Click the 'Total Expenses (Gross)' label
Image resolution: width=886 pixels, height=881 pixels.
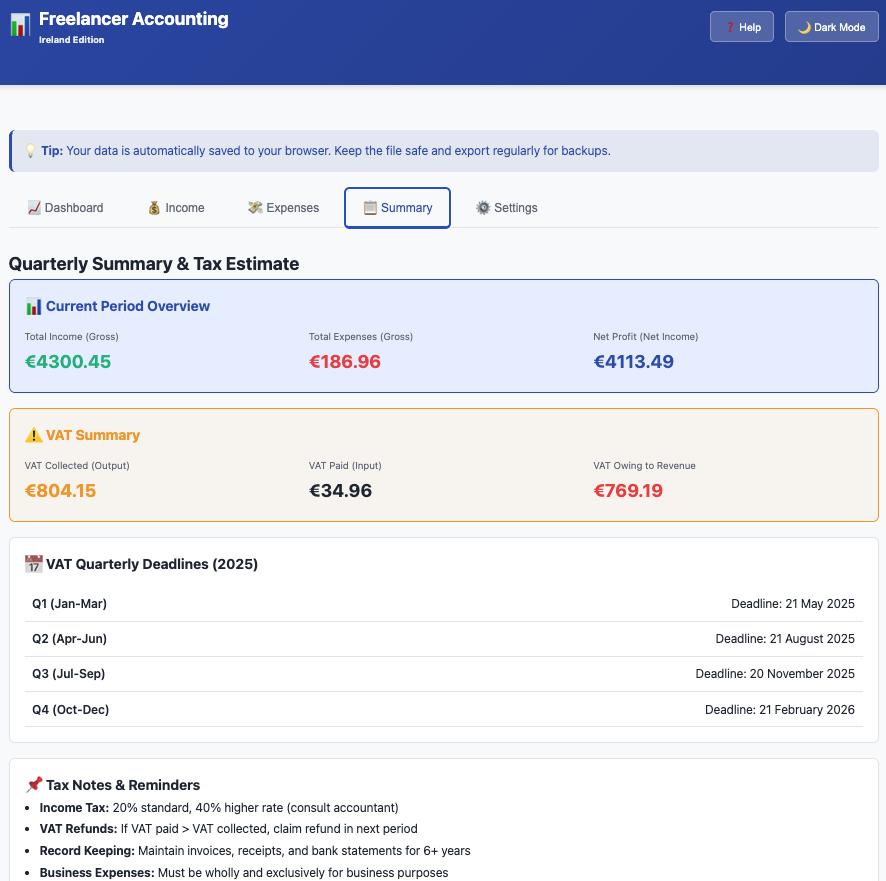tap(361, 337)
